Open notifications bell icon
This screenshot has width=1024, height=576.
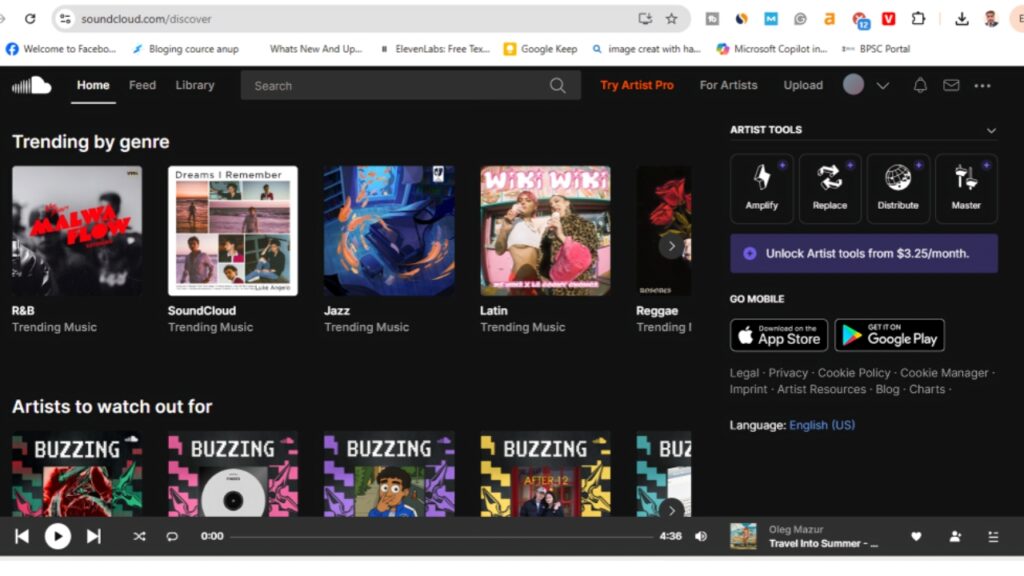pyautogui.click(x=920, y=85)
